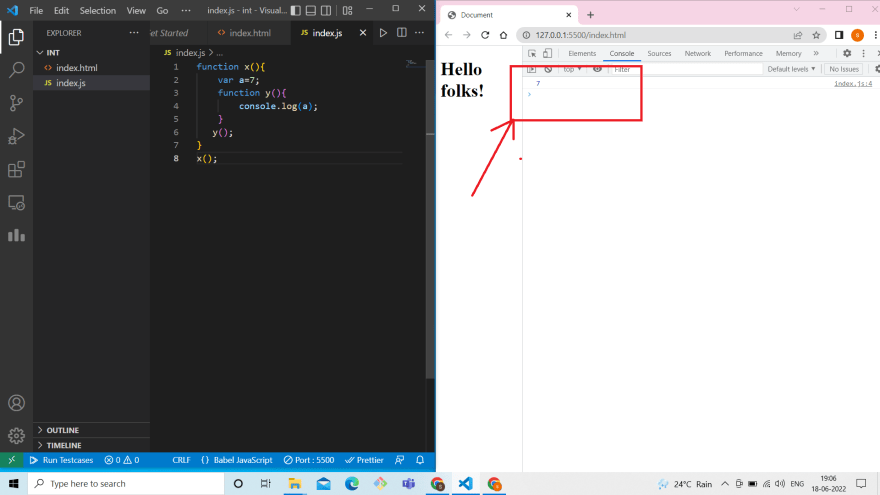Screen dimensions: 880x495
Task: Switch to the Performance tab in DevTools
Action: click(743, 53)
